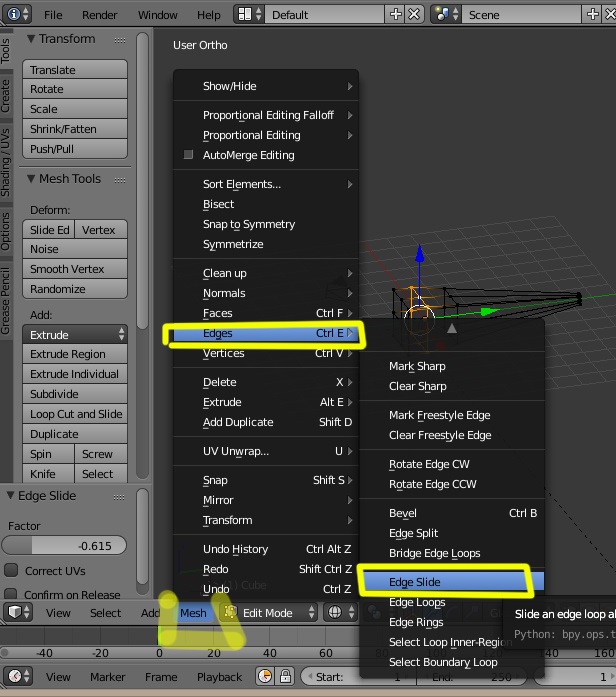The image size is (616, 697).
Task: Open the Edit Mode selector dropdown
Action: pos(269,612)
